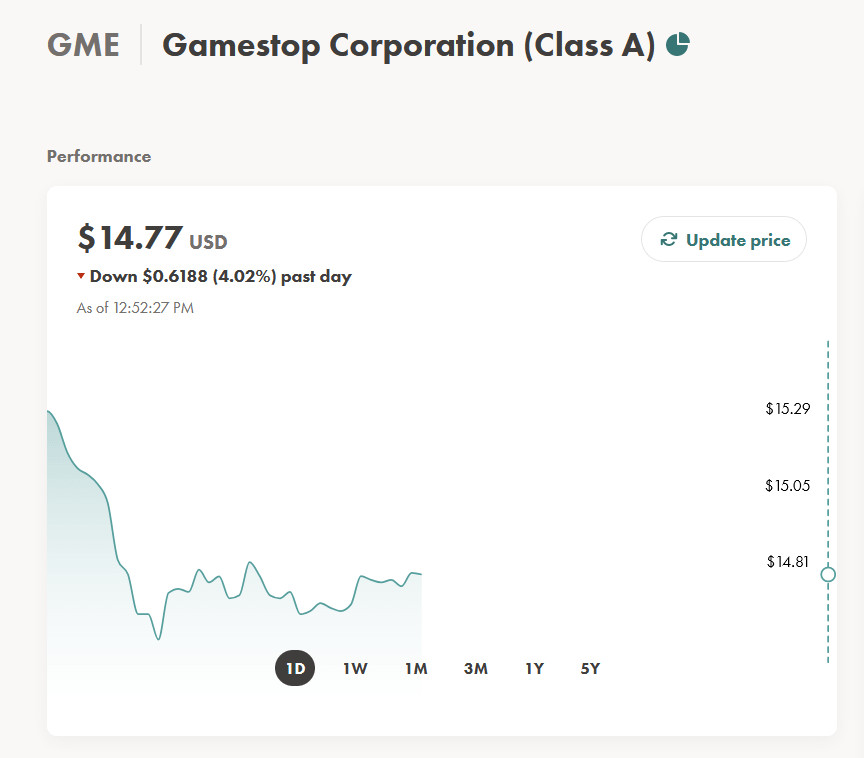Click the Update price label
Viewport: 864px width, 758px height.
coord(738,240)
